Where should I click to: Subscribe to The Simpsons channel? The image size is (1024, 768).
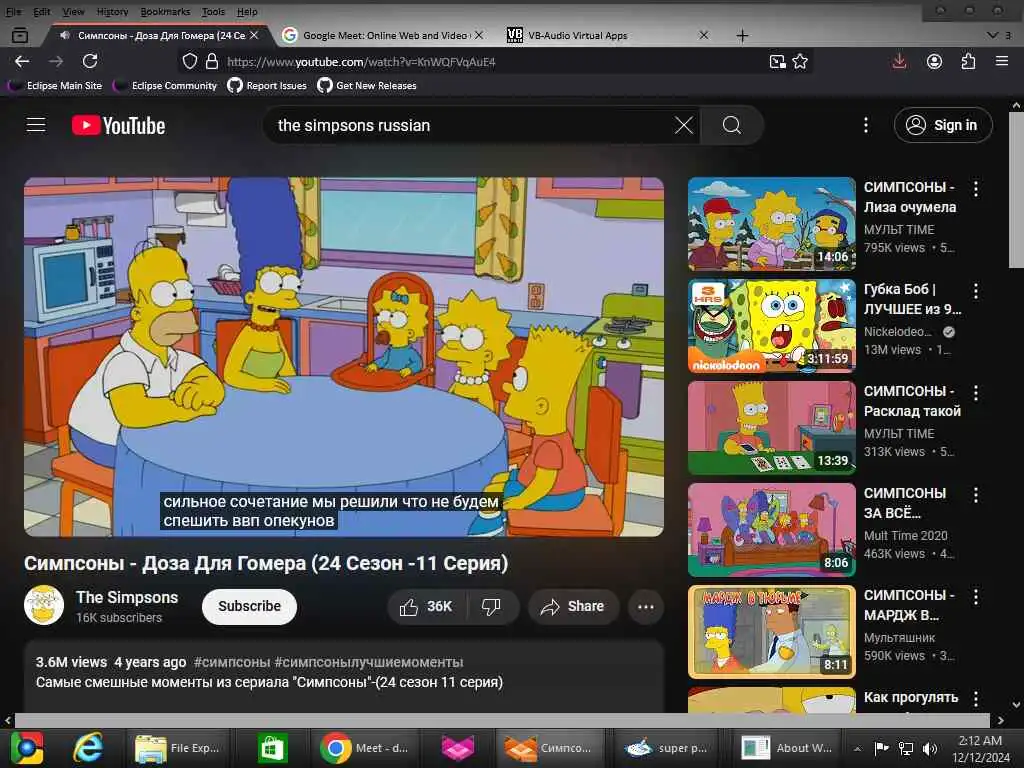pos(249,607)
